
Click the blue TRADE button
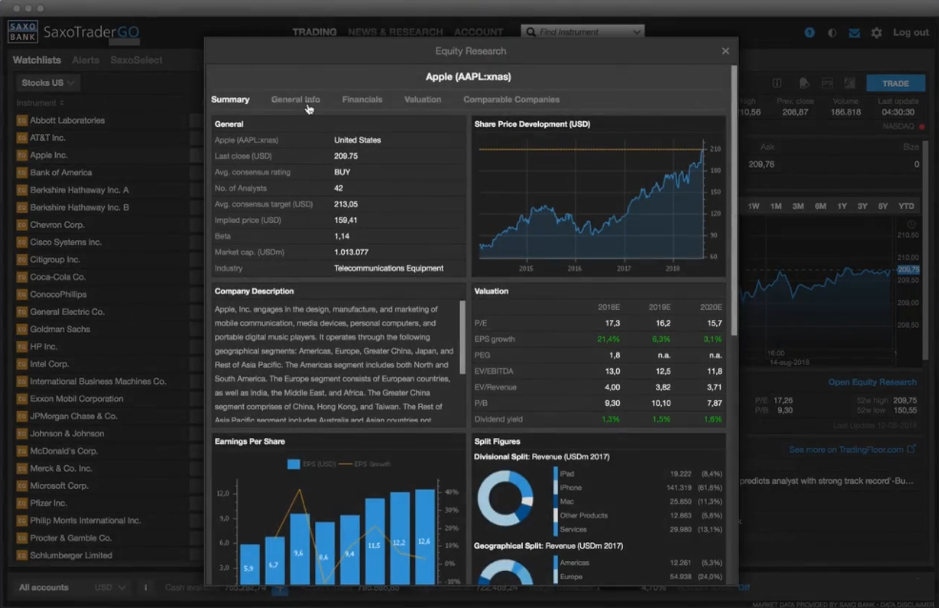pos(895,83)
